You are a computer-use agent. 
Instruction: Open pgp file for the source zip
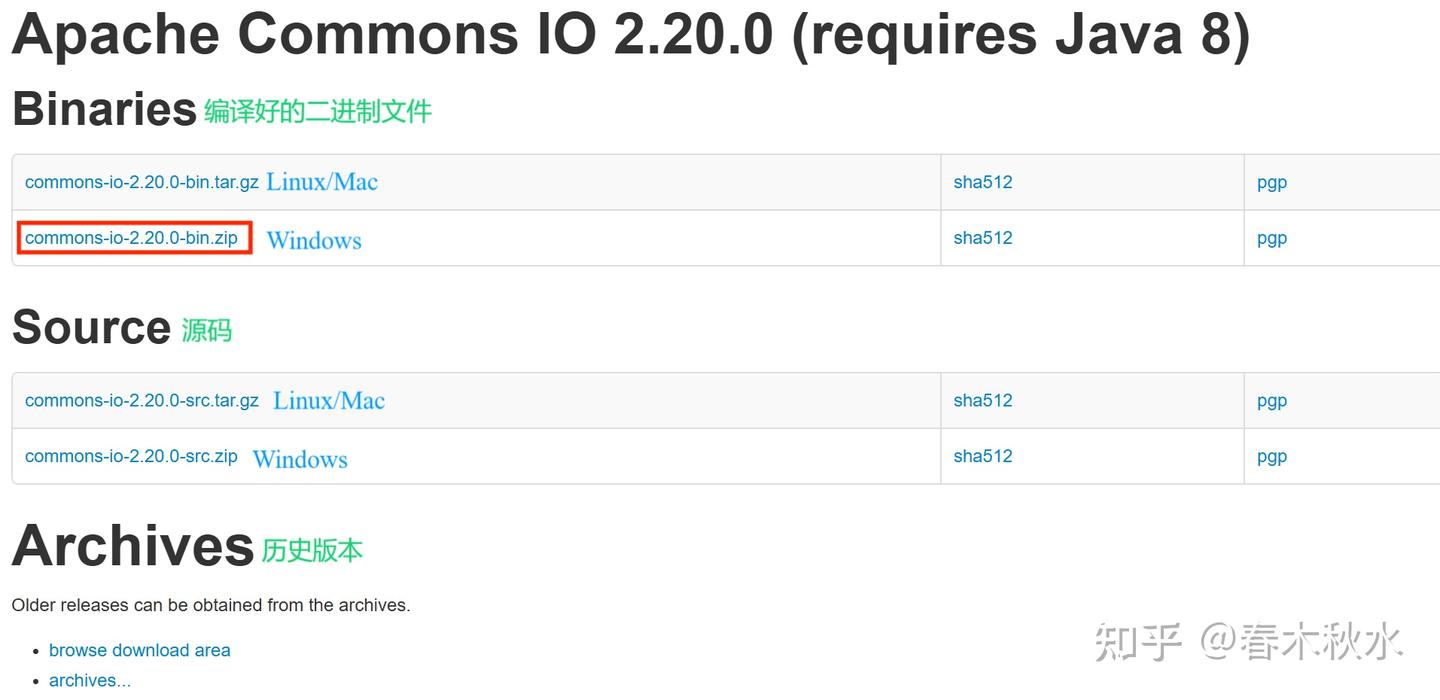pyautogui.click(x=1270, y=456)
